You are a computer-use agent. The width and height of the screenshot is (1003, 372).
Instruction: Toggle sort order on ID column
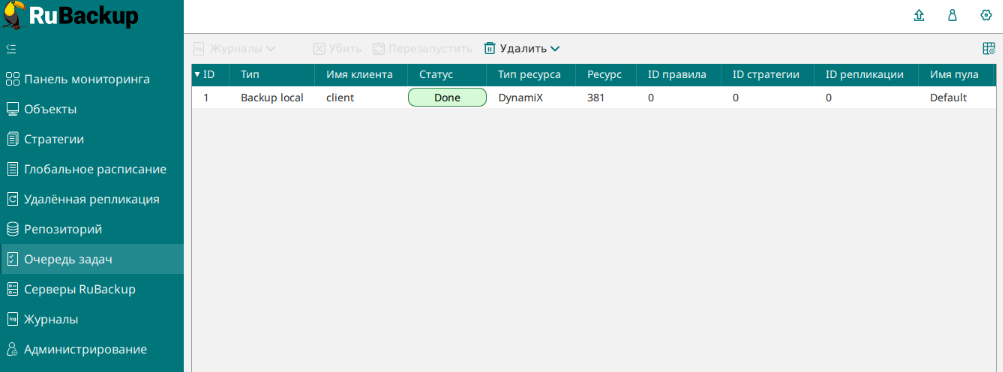pyautogui.click(x=204, y=75)
